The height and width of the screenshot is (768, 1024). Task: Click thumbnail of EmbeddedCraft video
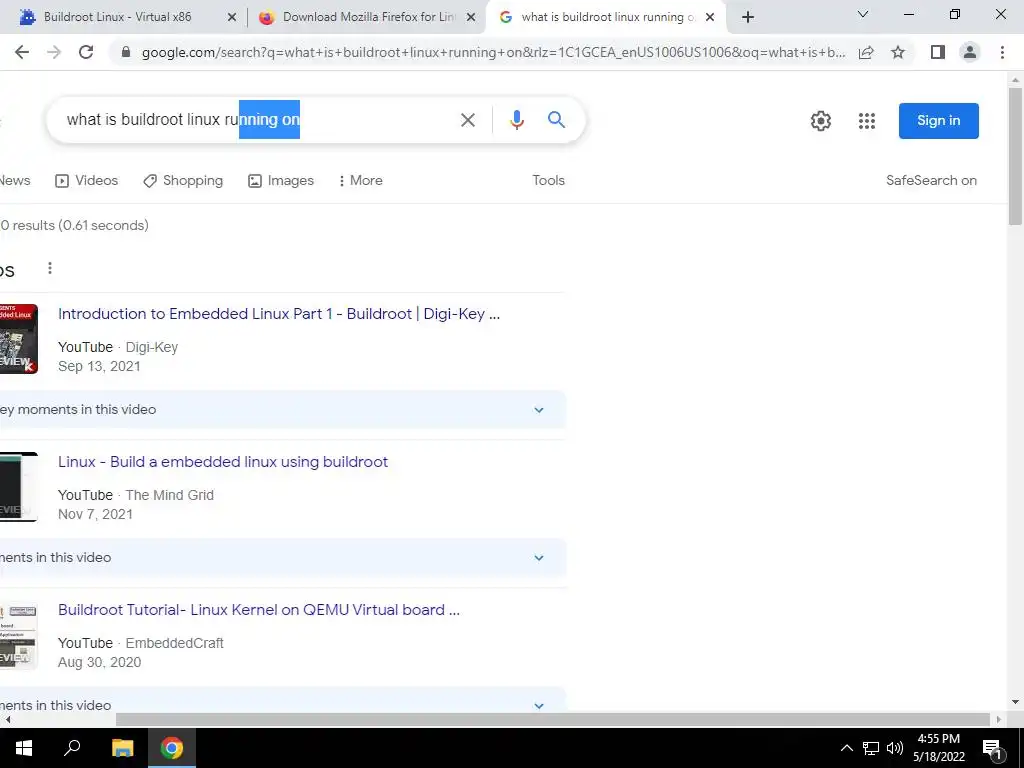pyautogui.click(x=18, y=635)
